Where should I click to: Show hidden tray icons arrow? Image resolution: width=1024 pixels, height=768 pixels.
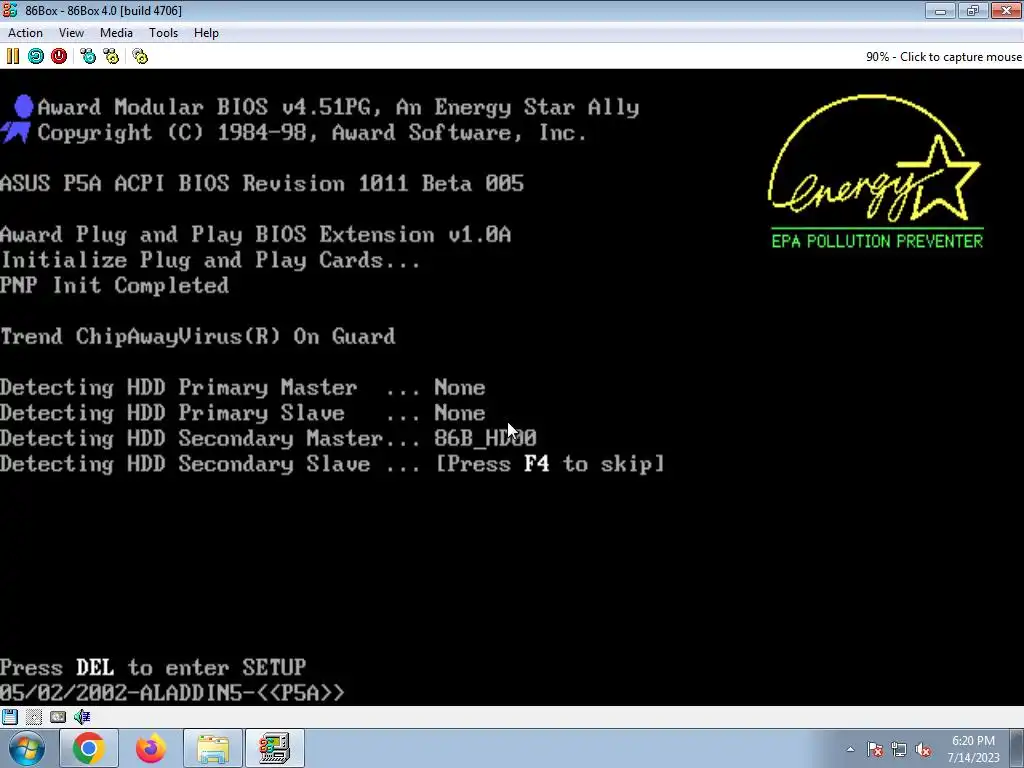coord(850,749)
